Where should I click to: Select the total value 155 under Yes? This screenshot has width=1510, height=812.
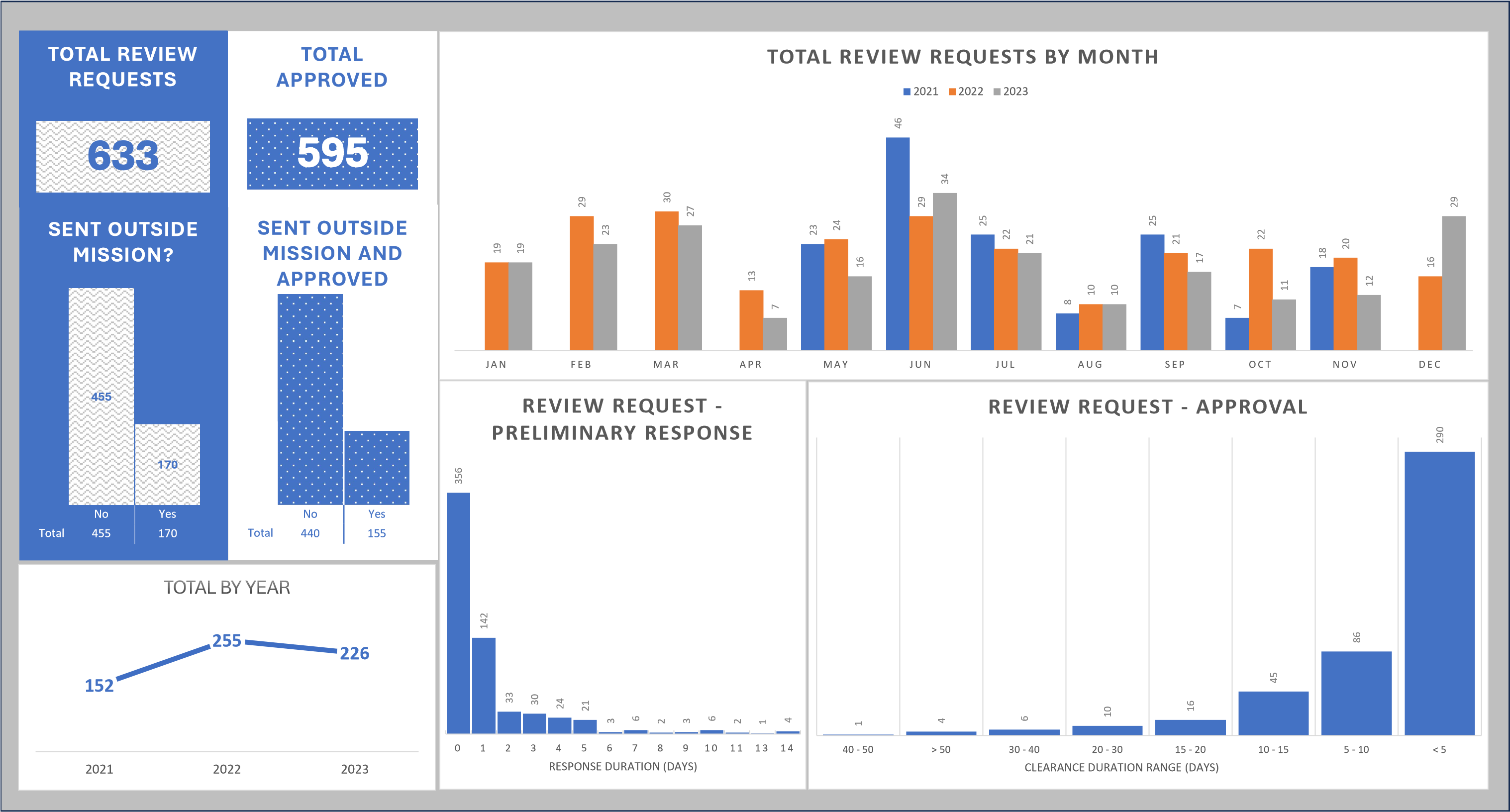pos(377,533)
